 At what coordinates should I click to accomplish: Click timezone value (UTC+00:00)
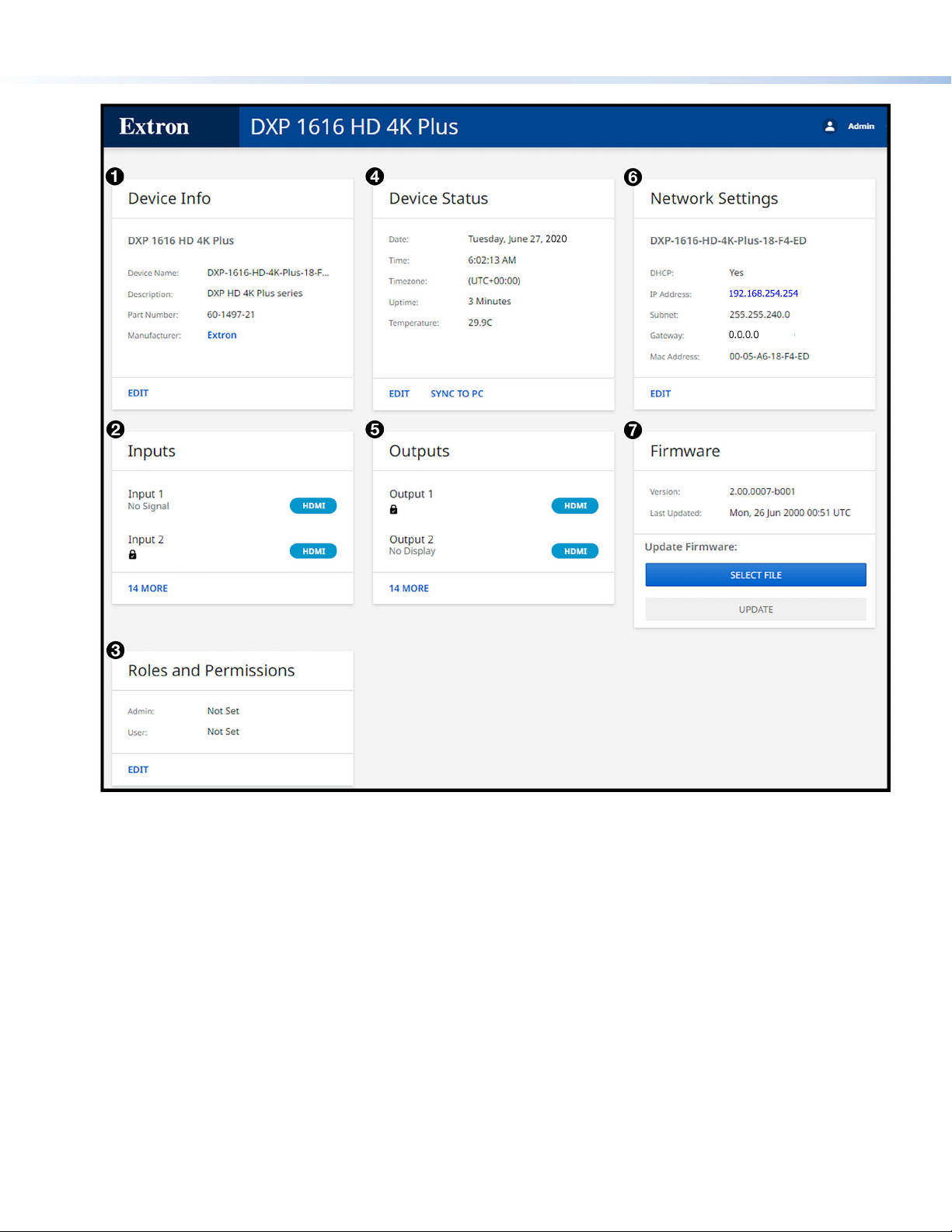coord(494,281)
